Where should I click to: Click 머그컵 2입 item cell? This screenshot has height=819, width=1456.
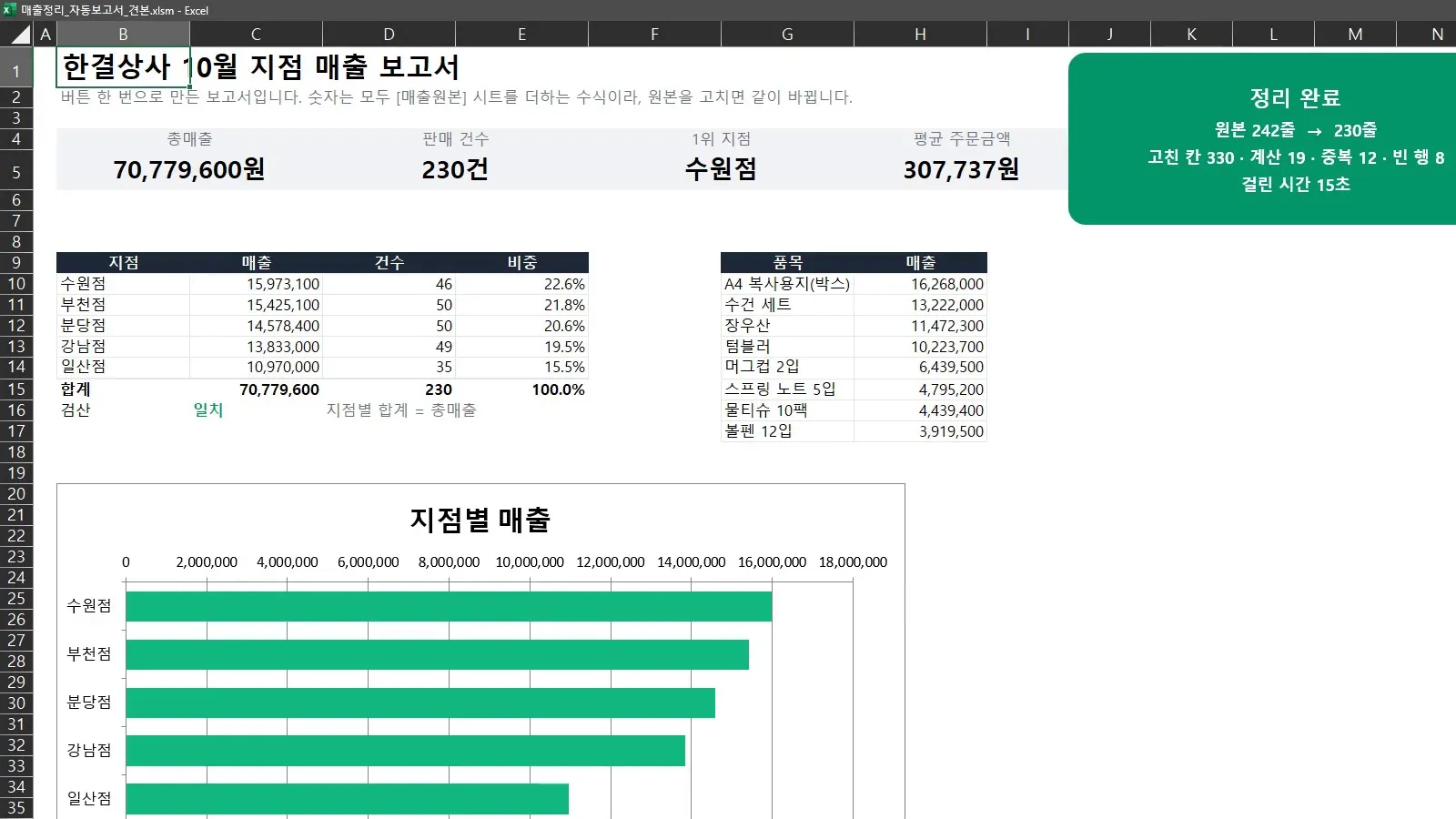787,367
